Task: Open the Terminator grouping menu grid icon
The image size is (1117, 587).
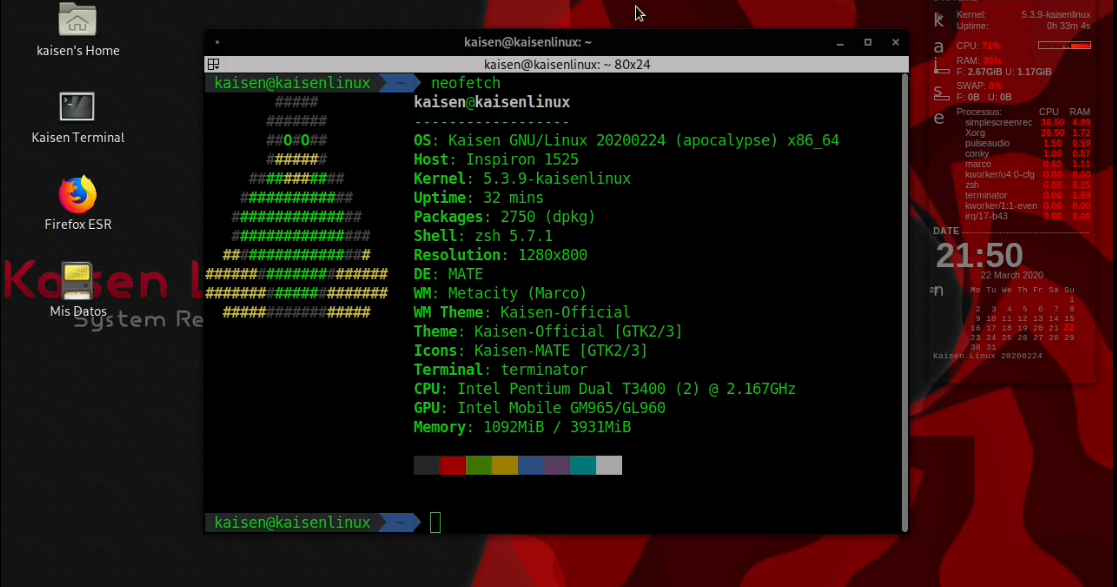Action: pyautogui.click(x=214, y=63)
